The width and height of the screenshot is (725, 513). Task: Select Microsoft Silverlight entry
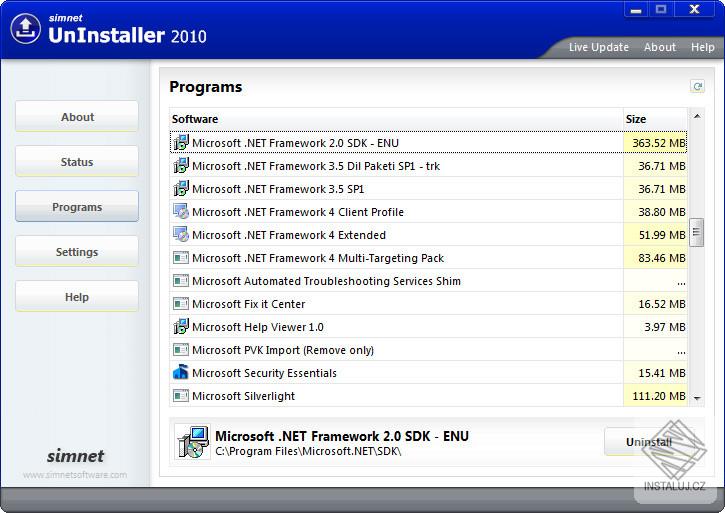click(x=428, y=396)
